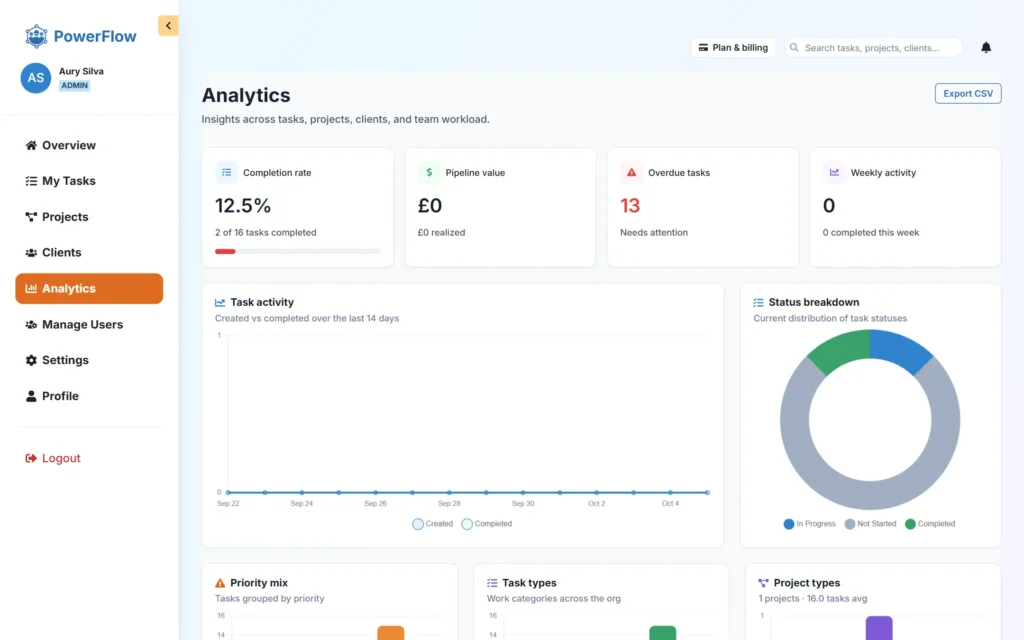Open Manage Users

coord(89,324)
